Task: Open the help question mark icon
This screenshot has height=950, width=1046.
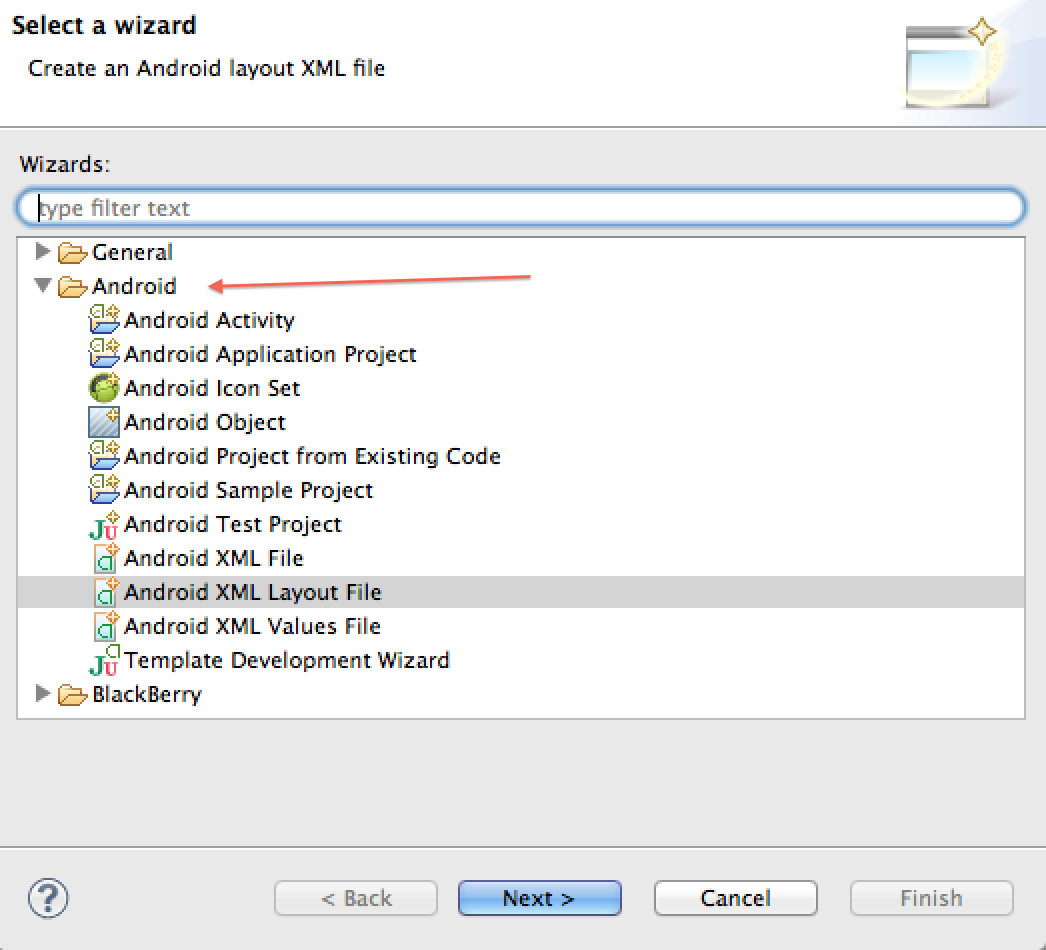Action: (x=48, y=898)
